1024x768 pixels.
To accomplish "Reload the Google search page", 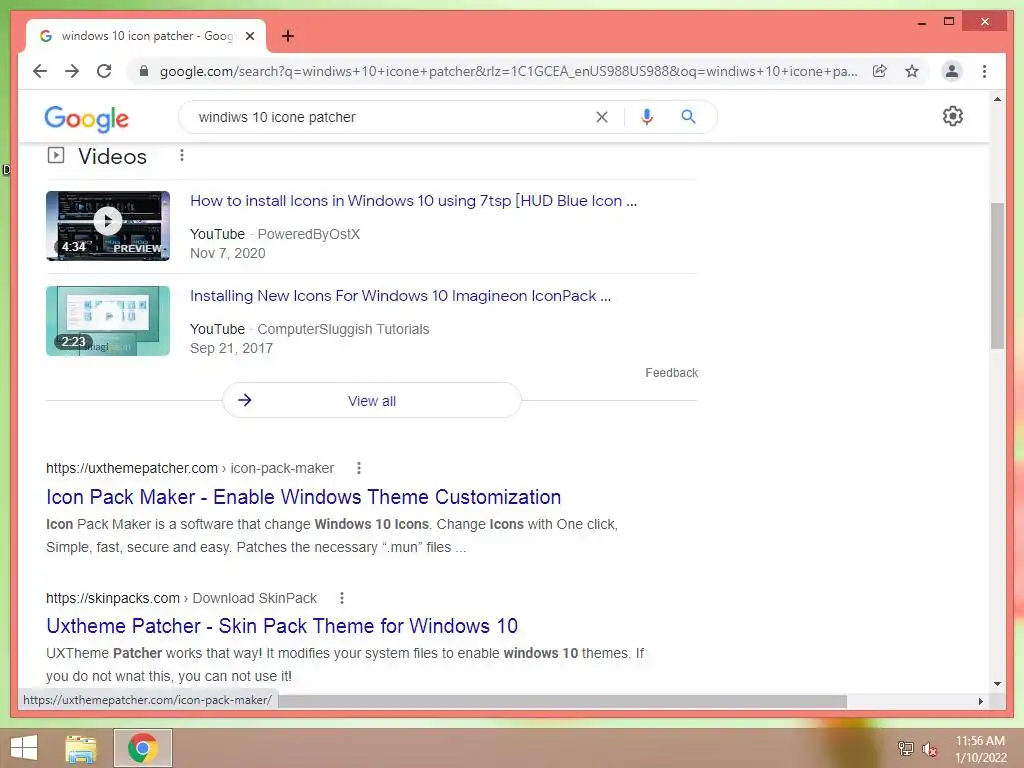I will (104, 71).
